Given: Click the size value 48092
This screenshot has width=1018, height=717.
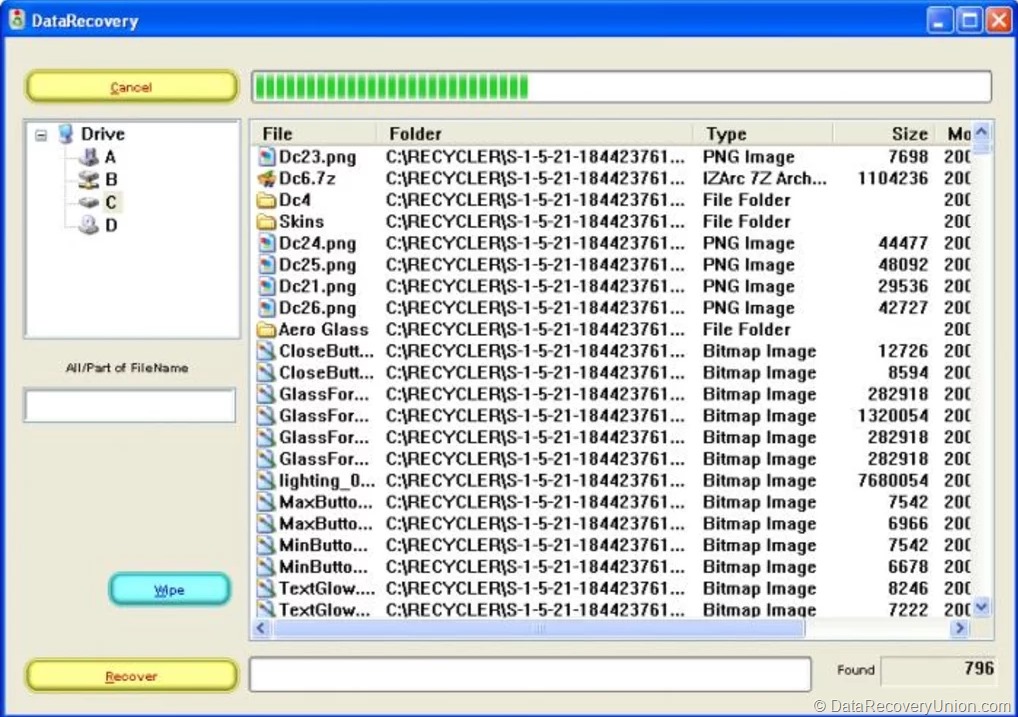Looking at the screenshot, I should click(x=903, y=264).
